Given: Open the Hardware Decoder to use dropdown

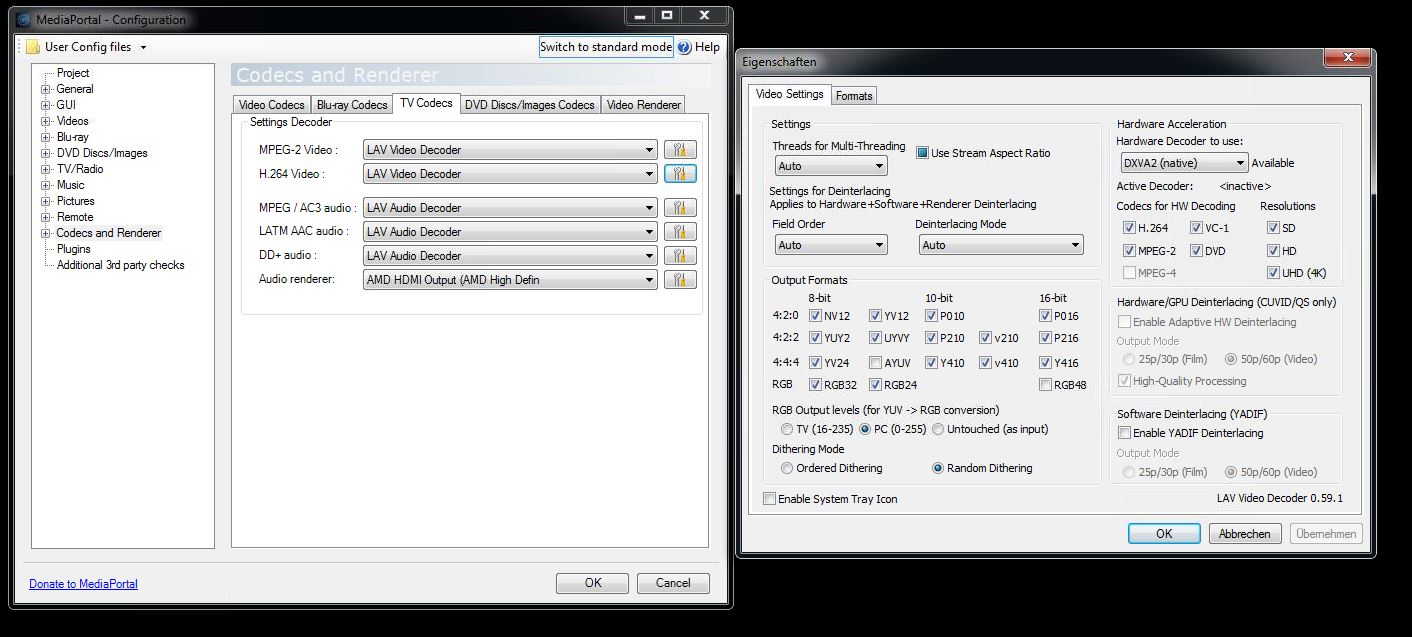Looking at the screenshot, I should point(1183,163).
